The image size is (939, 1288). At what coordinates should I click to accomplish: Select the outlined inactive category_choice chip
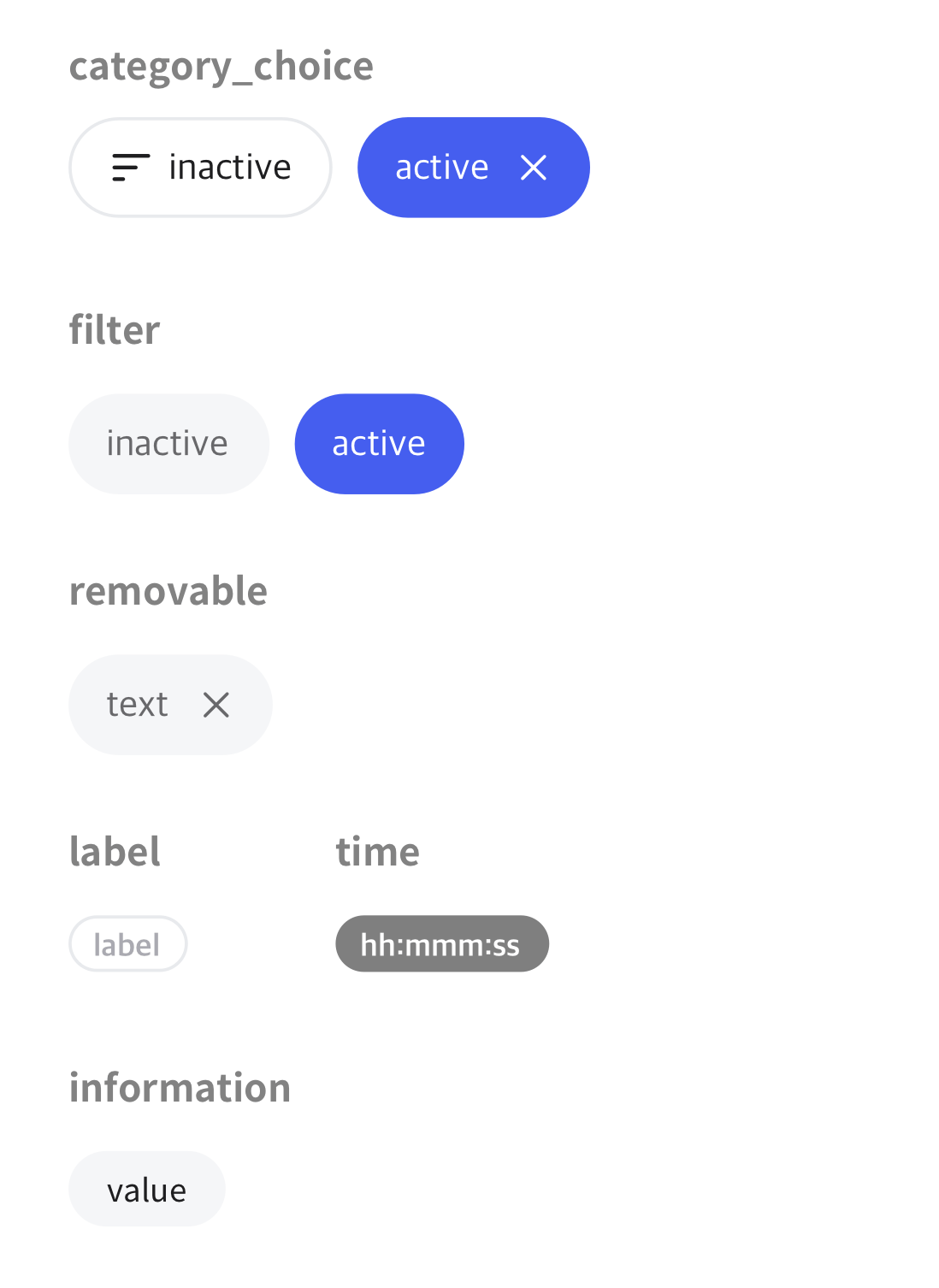(200, 168)
